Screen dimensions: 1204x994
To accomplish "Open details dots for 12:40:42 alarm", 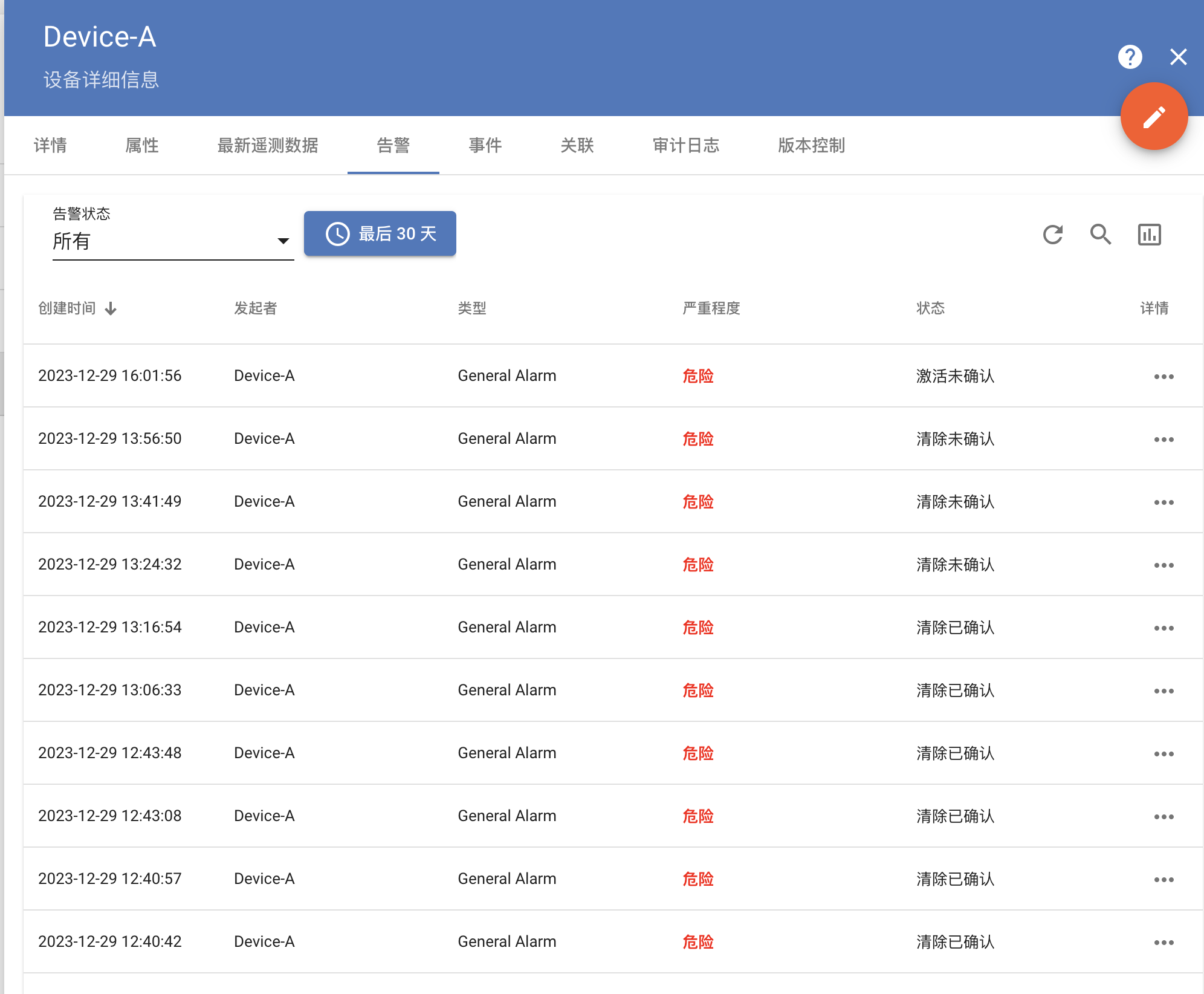I will tap(1163, 943).
